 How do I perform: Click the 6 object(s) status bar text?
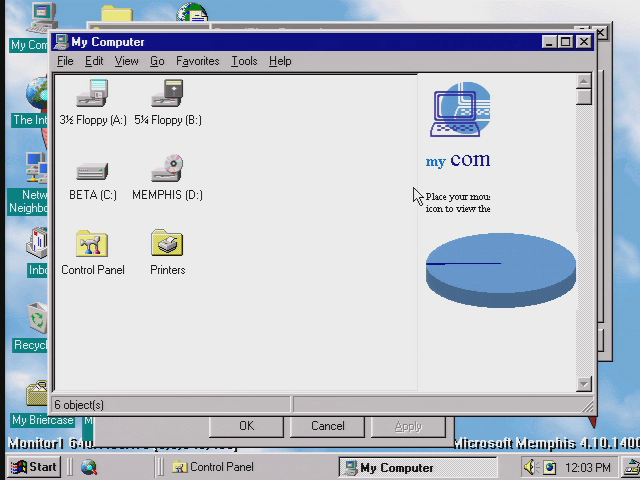(79, 405)
